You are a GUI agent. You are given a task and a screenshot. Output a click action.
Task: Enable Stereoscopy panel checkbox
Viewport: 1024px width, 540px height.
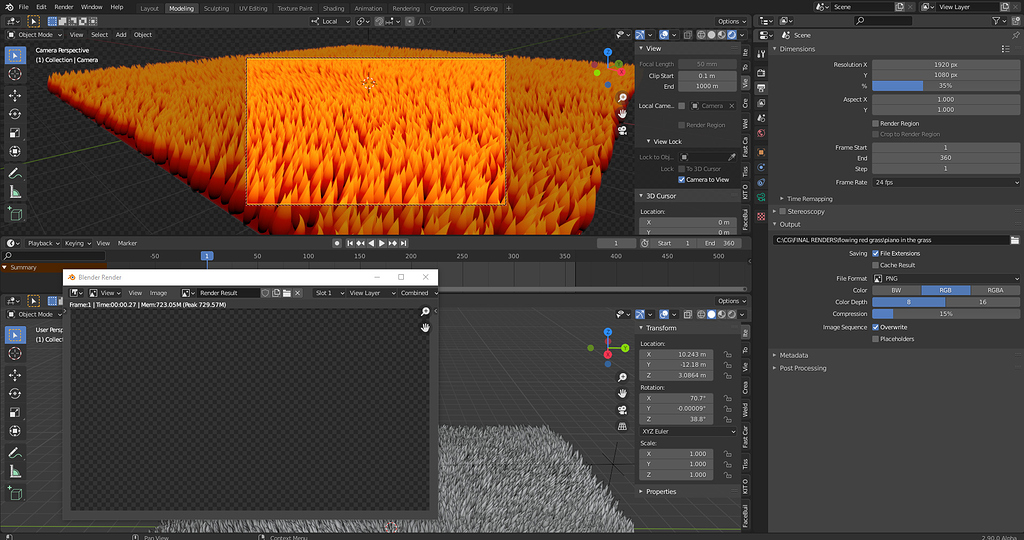click(x=782, y=212)
